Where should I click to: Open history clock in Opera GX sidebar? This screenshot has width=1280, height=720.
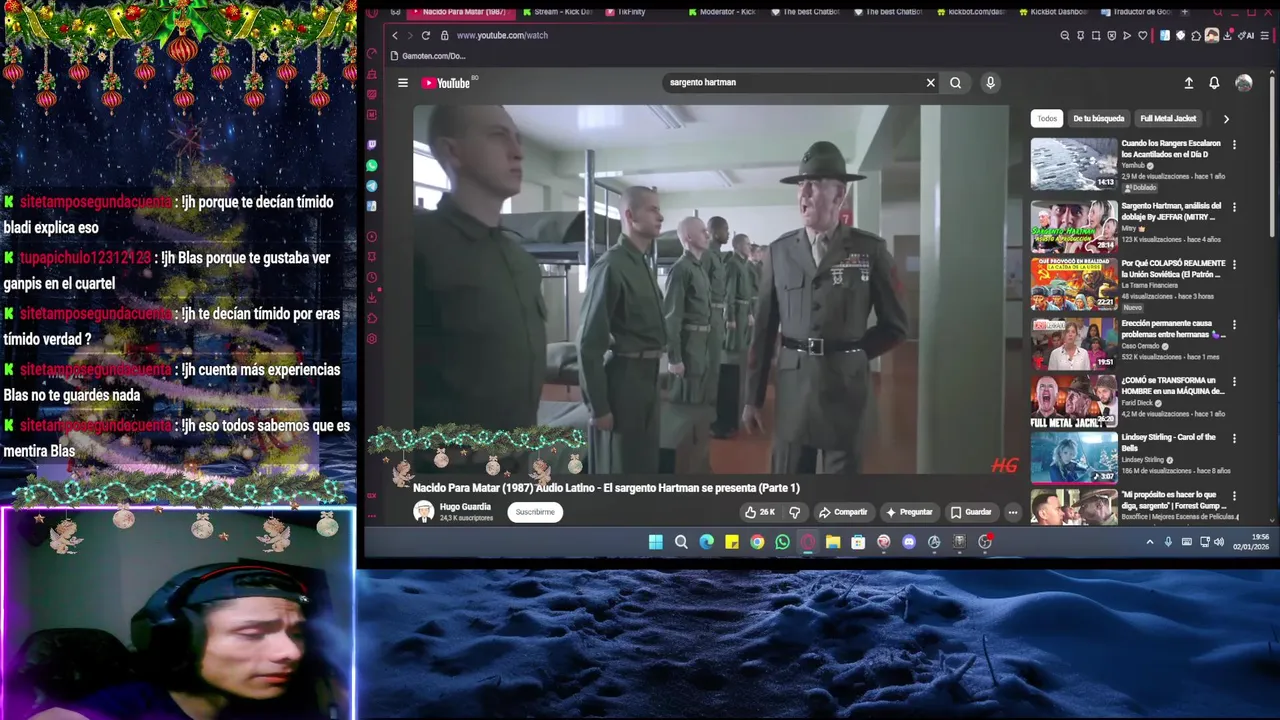(x=372, y=277)
